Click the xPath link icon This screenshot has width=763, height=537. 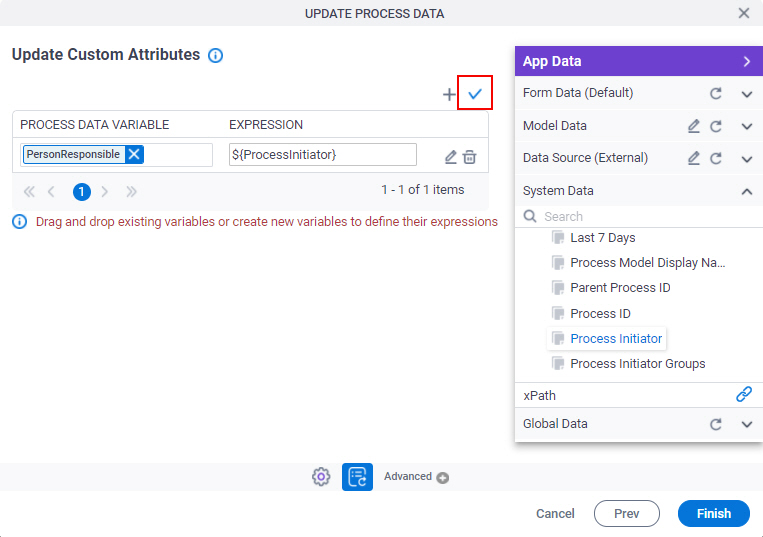[744, 394]
